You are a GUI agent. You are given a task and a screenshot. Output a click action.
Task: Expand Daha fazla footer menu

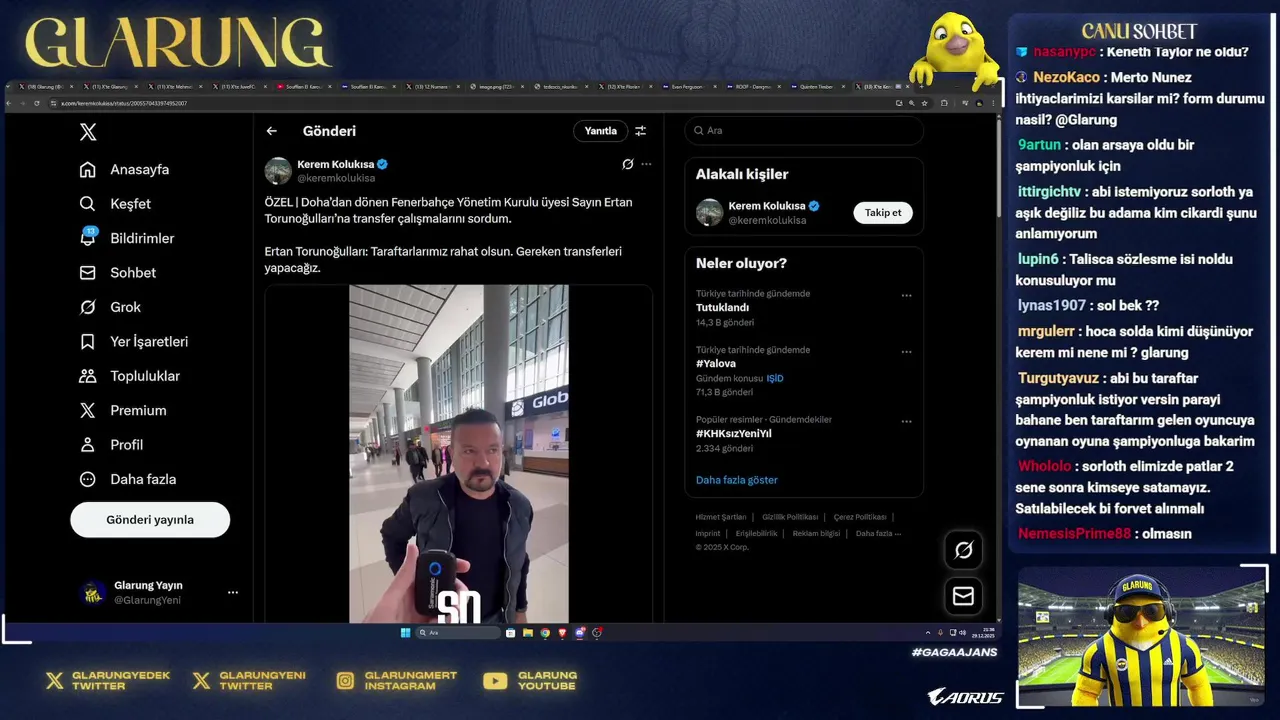point(878,533)
